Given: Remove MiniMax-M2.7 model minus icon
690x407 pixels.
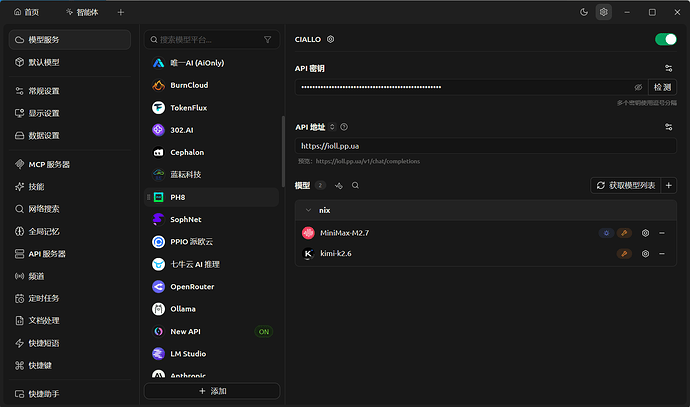Looking at the screenshot, I should [x=662, y=233].
